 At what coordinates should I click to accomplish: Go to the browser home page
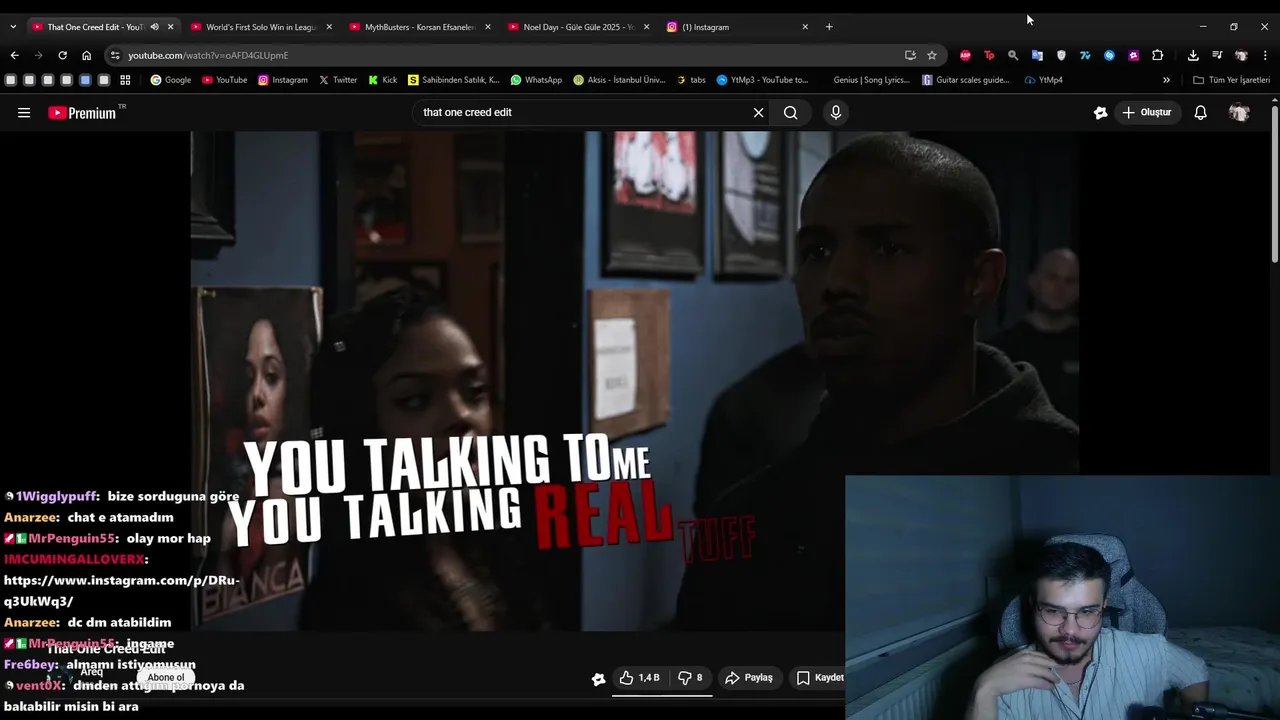click(x=86, y=55)
